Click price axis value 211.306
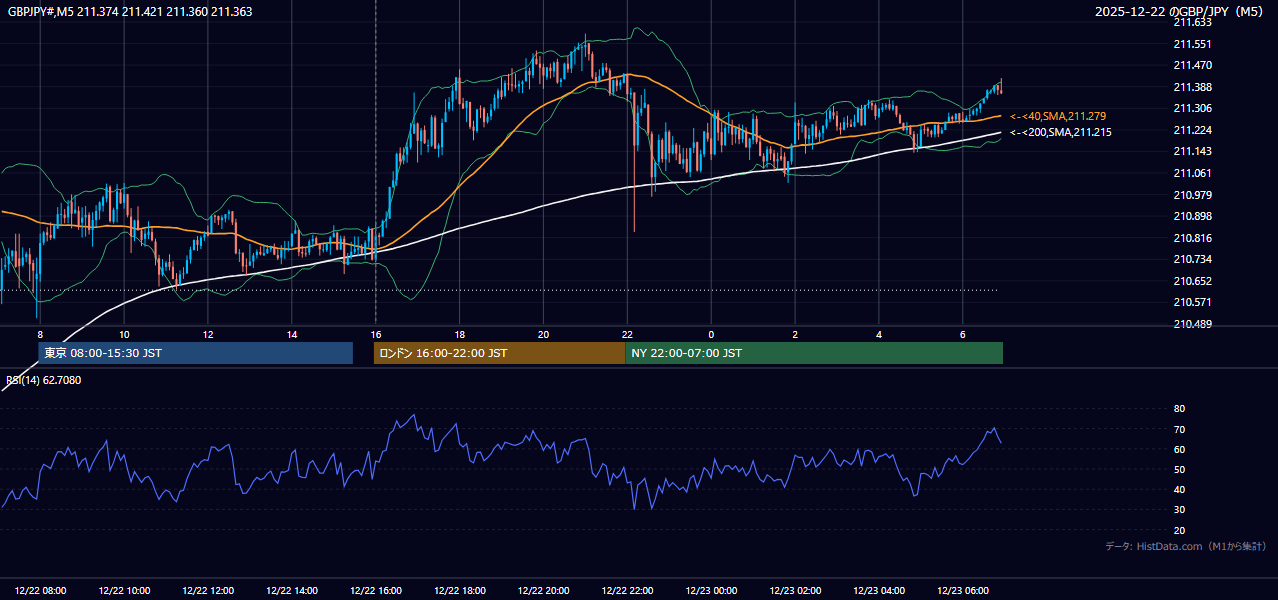Screen dimensions: 1278x600 pyautogui.click(x=1192, y=108)
